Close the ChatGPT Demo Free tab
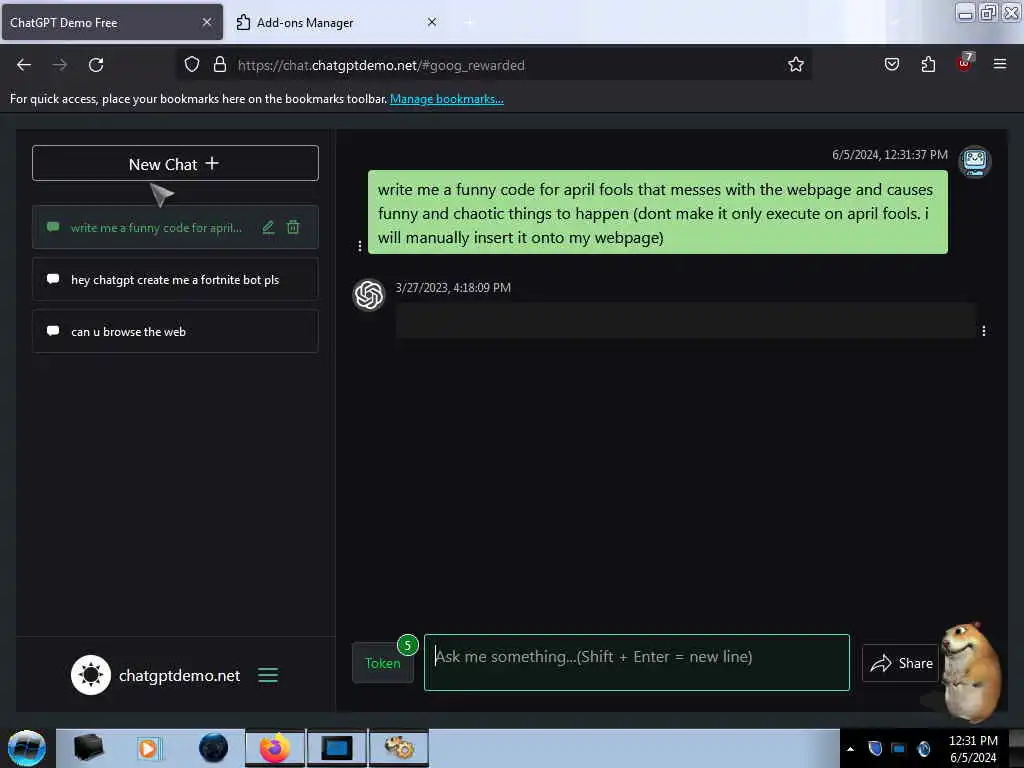The image size is (1024, 768). click(x=207, y=22)
